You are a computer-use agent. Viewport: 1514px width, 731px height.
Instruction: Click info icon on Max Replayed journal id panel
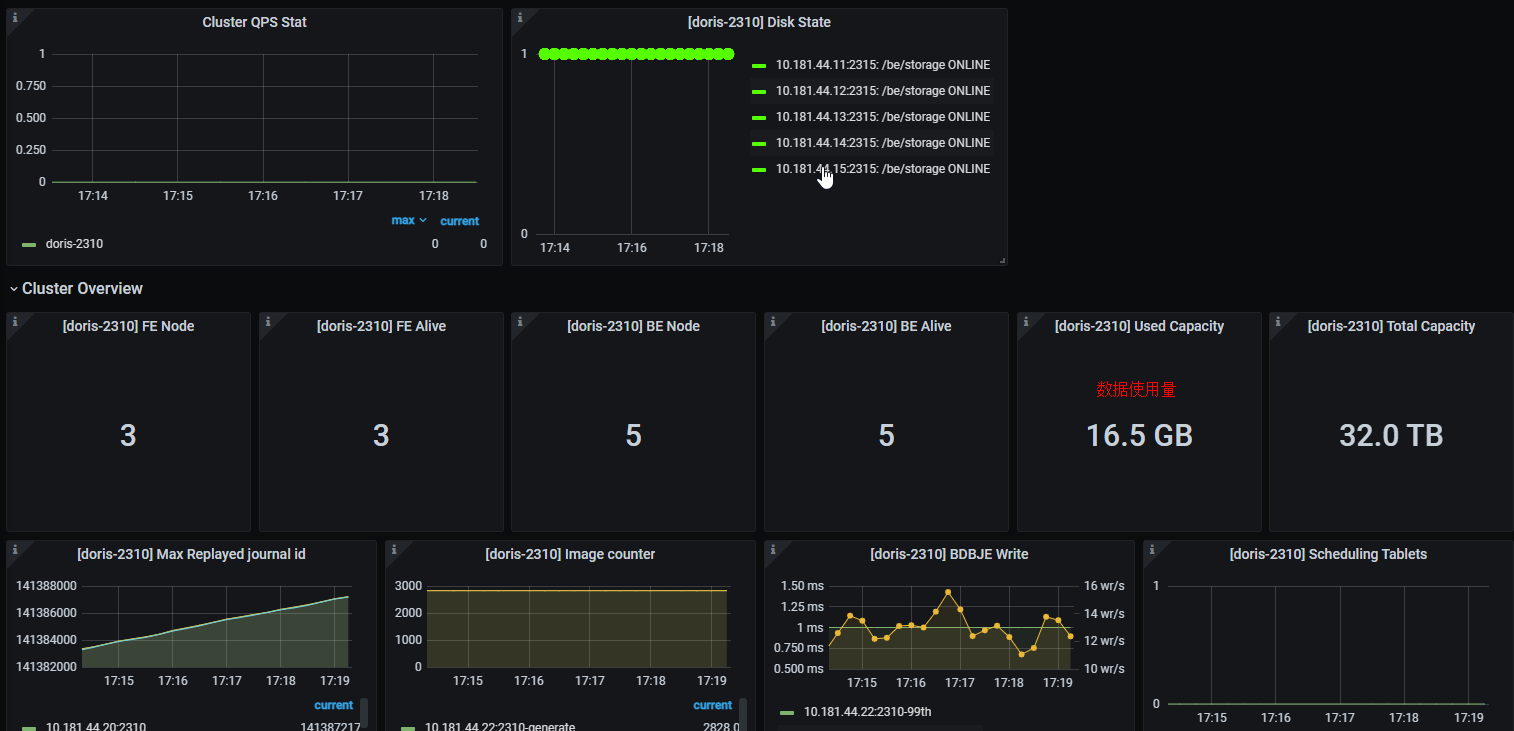(x=15, y=549)
